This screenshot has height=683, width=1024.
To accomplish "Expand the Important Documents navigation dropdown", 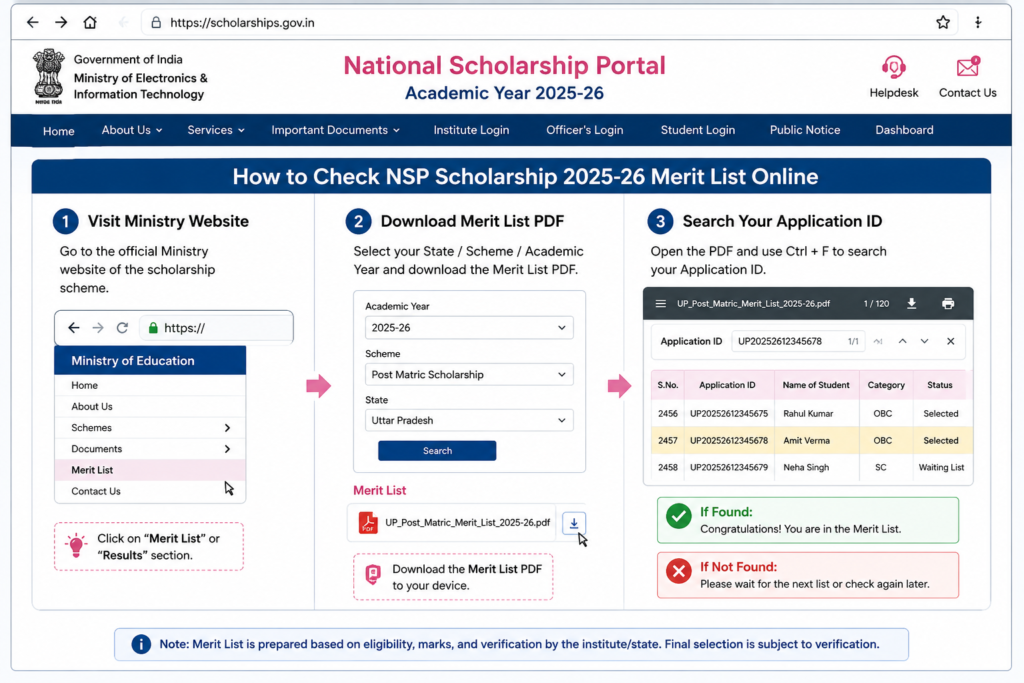I will coord(336,130).
